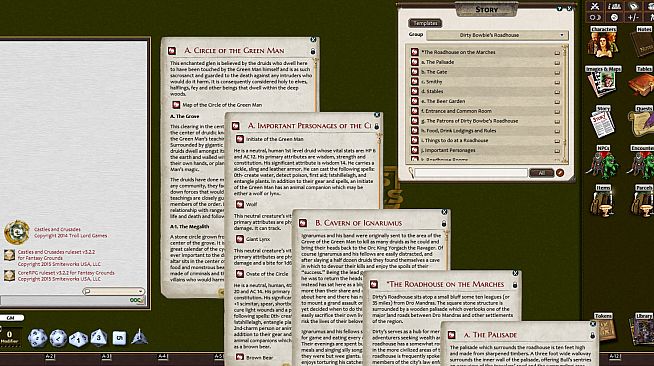Image resolution: width=654 pixels, height=366 pixels.
Task: Open the modifiers +/- icon
Action: click(x=634, y=18)
